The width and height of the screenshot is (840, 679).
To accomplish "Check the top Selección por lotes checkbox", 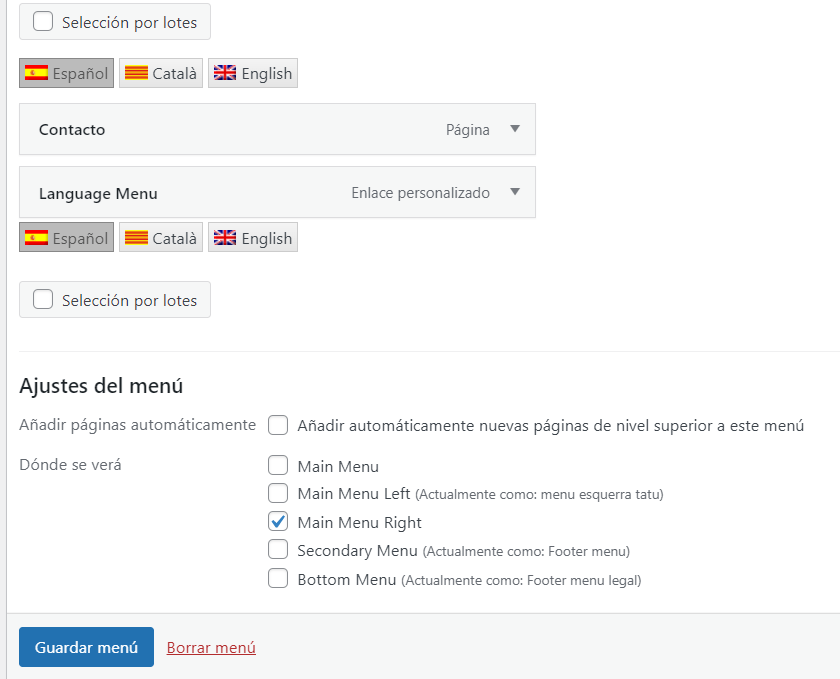I will click(43, 21).
